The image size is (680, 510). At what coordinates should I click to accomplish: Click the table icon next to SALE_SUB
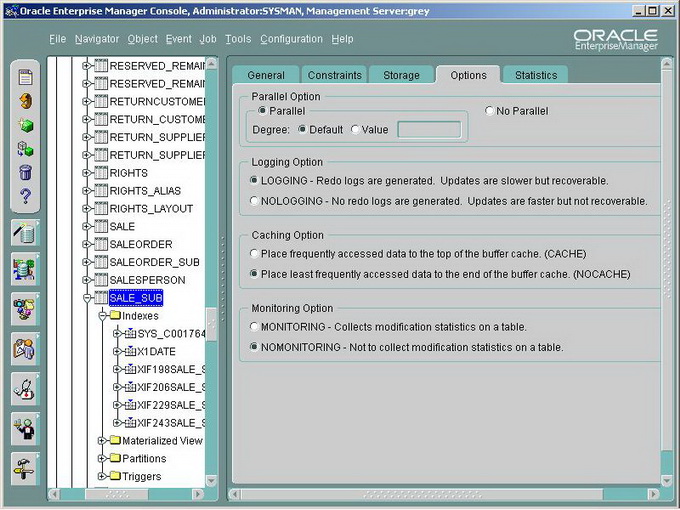[101, 298]
